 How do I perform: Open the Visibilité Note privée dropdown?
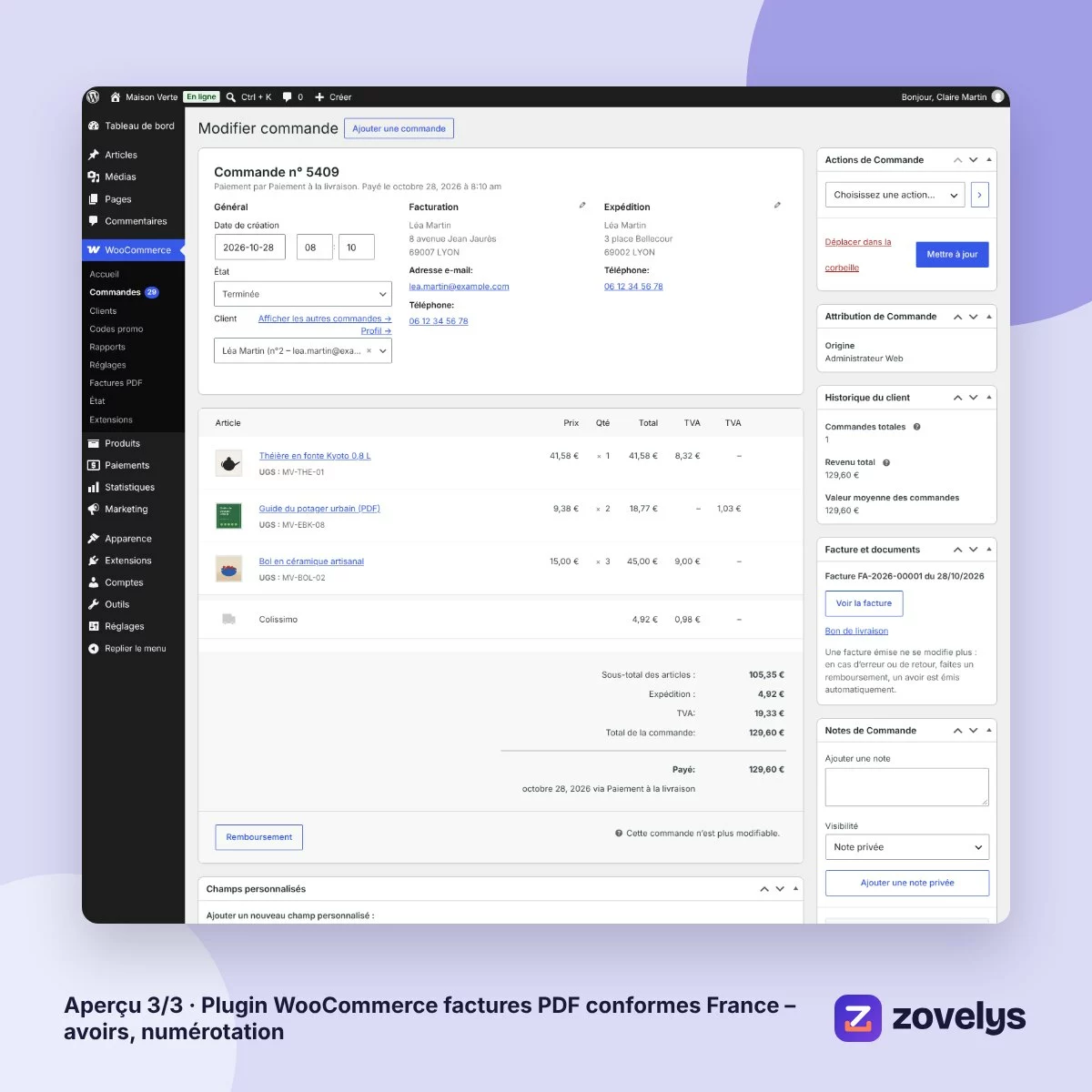(x=907, y=847)
